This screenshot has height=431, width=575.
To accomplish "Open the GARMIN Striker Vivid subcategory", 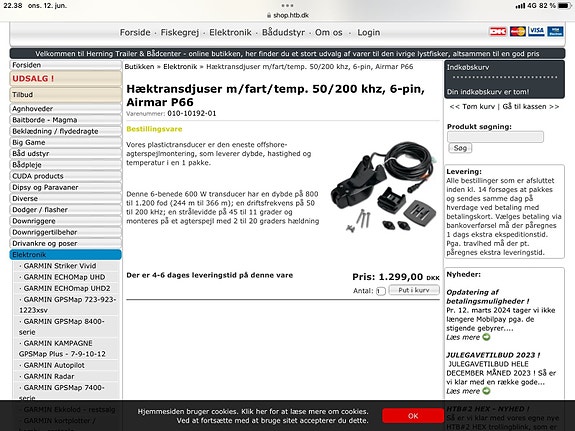I will [60, 266].
